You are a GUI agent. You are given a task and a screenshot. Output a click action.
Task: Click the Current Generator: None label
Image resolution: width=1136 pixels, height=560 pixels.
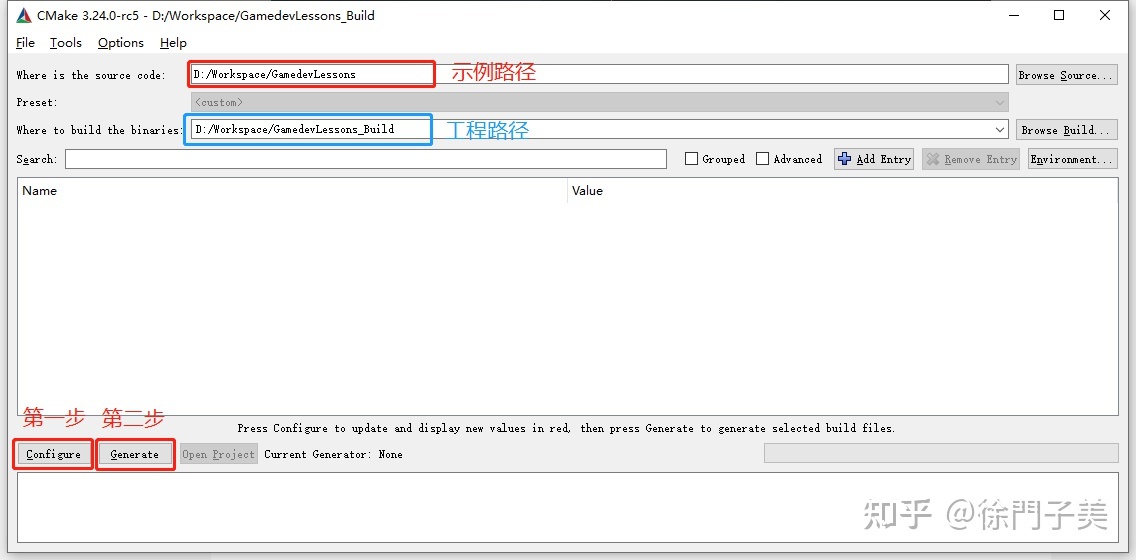pyautogui.click(x=333, y=454)
